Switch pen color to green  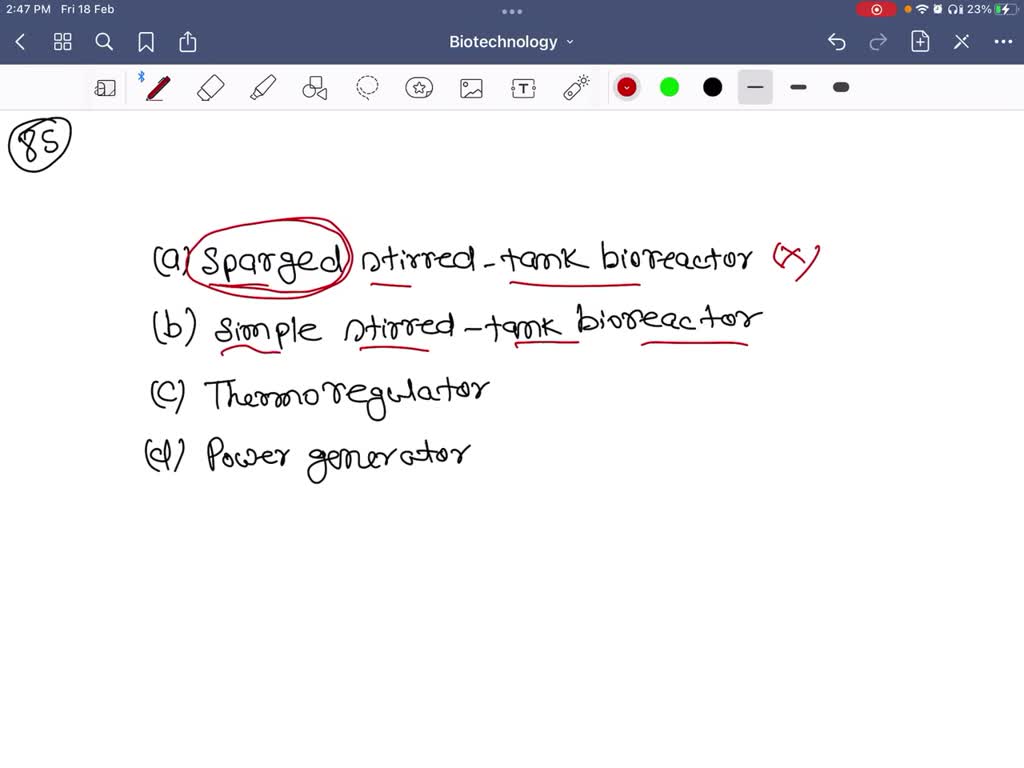click(668, 87)
